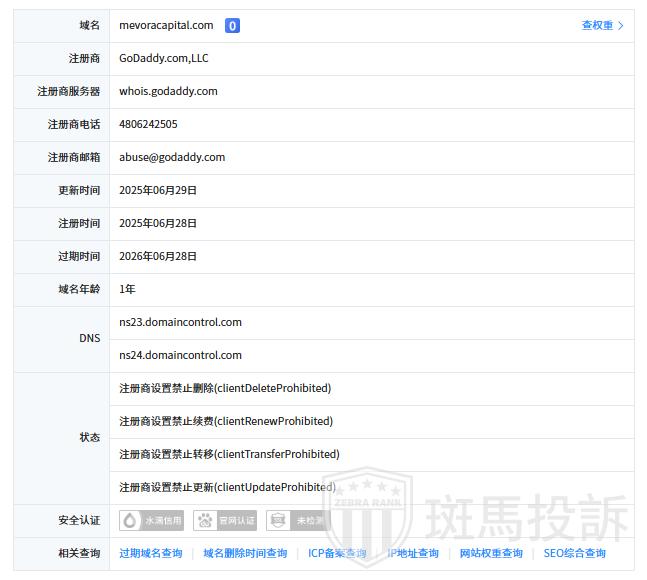Screen dimensions: 647x580
Task: Click the expiry date 2026年06月28日
Action: (158, 256)
